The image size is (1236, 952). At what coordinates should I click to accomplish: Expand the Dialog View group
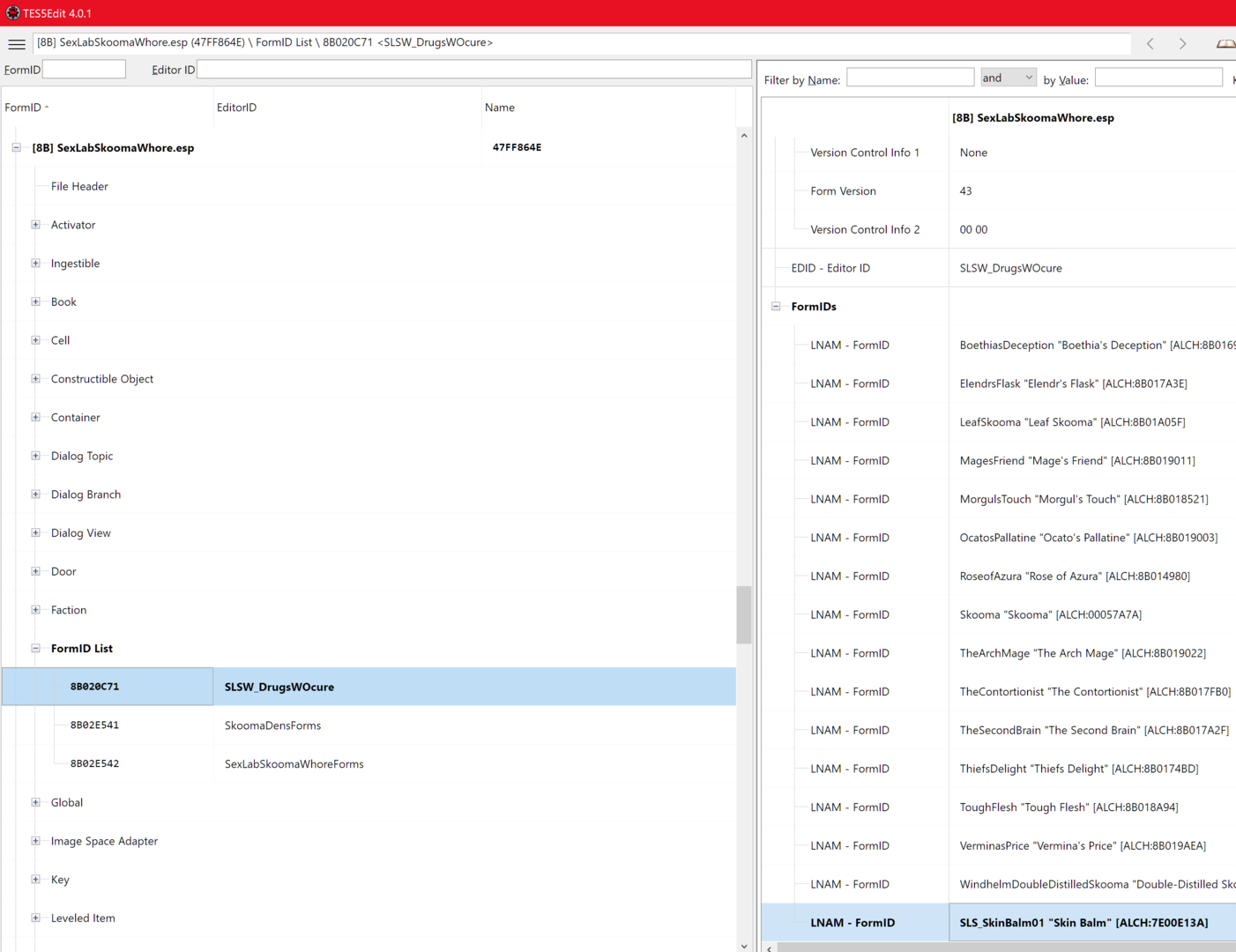pyautogui.click(x=36, y=532)
